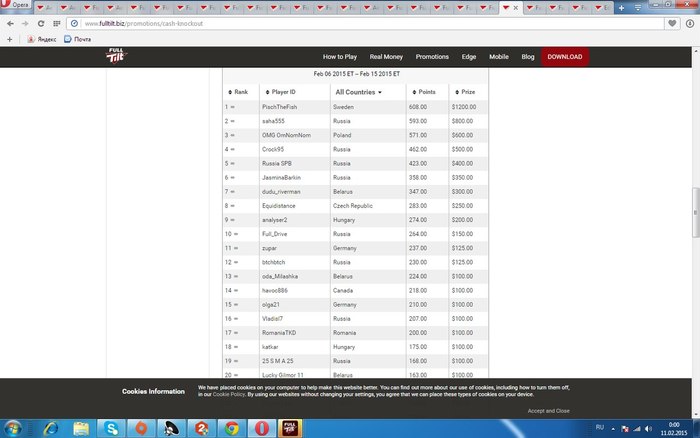Image resolution: width=700 pixels, height=438 pixels.
Task: Open downloads icon beside address bar
Action: (x=690, y=24)
